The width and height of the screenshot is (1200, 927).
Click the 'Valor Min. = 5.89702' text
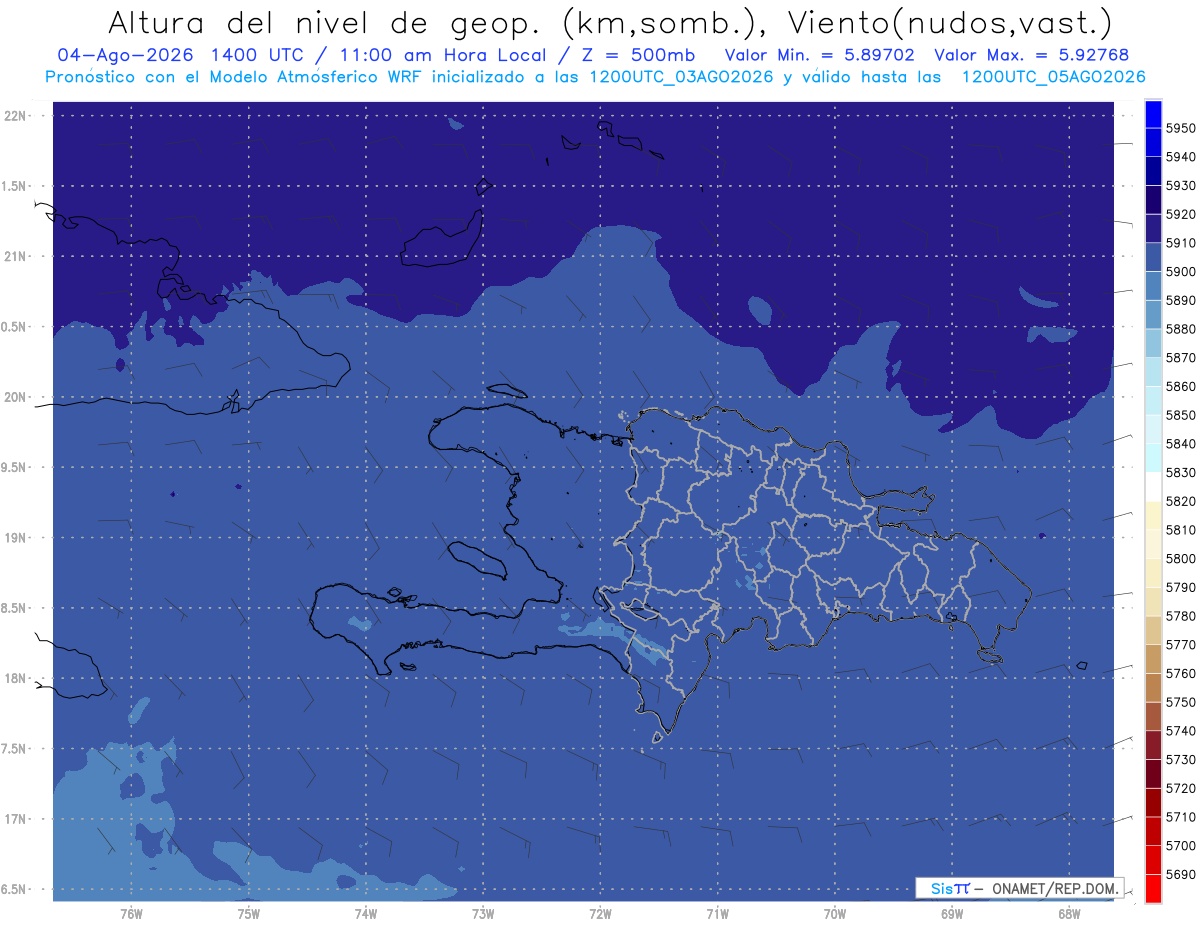pos(819,55)
